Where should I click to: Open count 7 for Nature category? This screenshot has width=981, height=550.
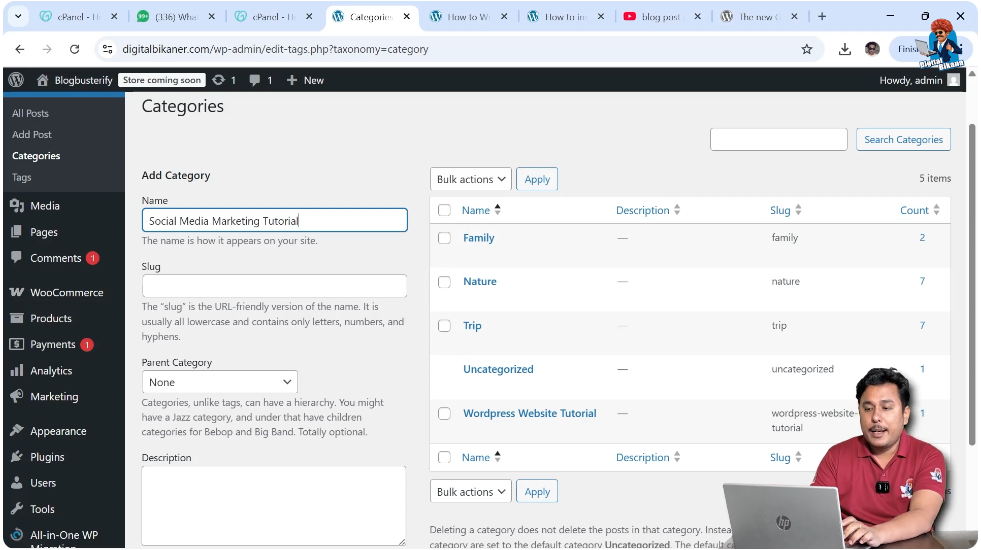tap(922, 282)
